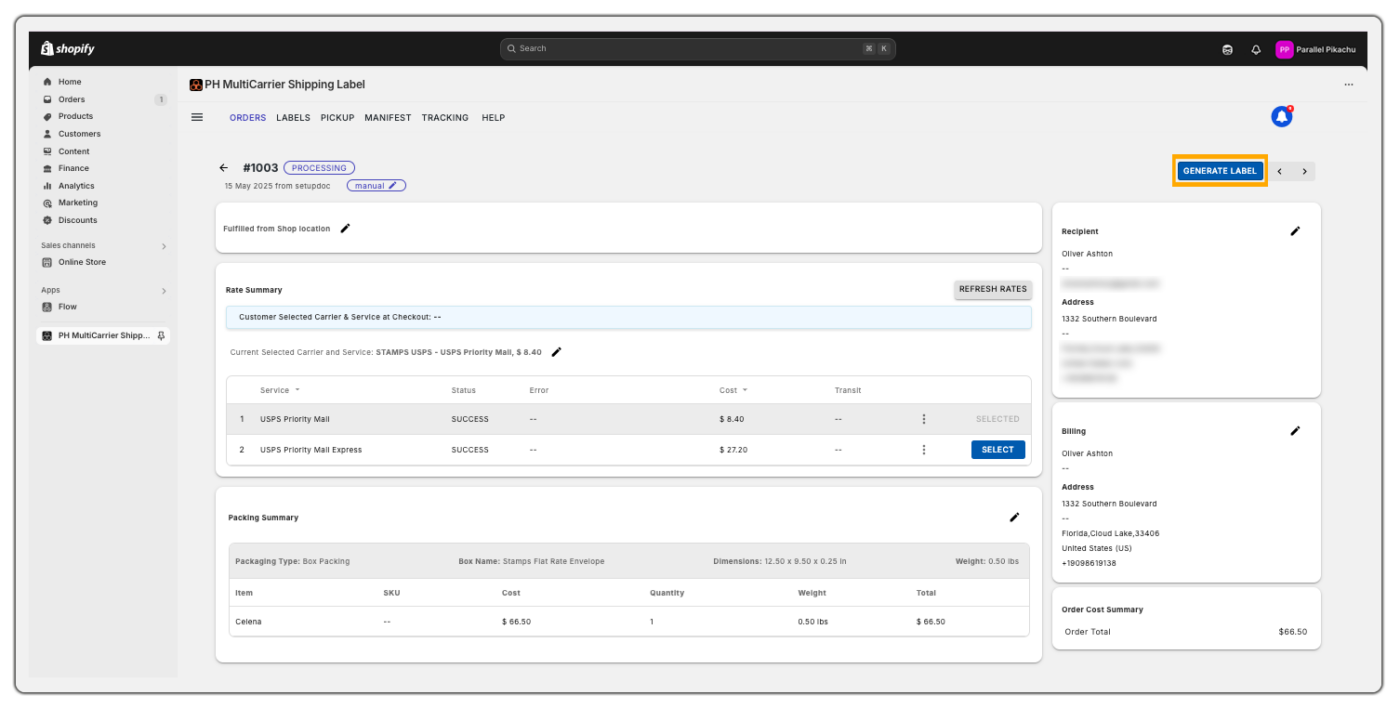Expand the Apps section
The image size is (1400, 708).
click(x=164, y=291)
